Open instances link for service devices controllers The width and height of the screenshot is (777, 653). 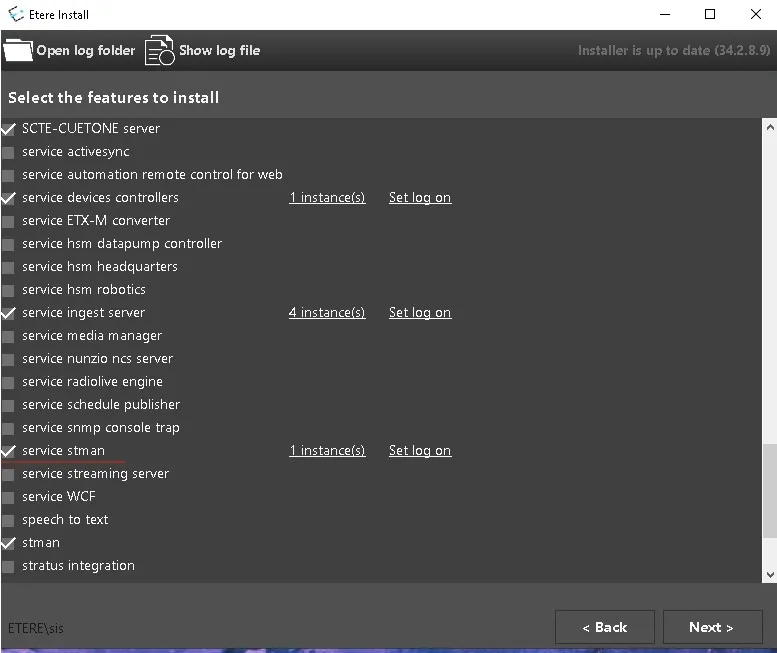327,198
